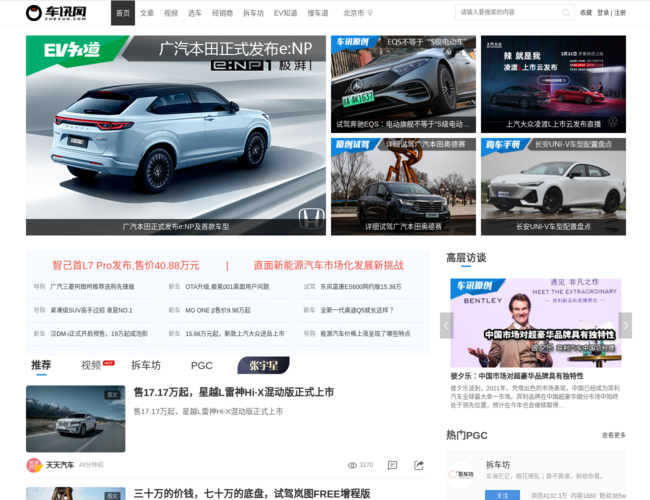650x500 pixels.
Task: Open comments icon on 星越L article
Action: (392, 465)
